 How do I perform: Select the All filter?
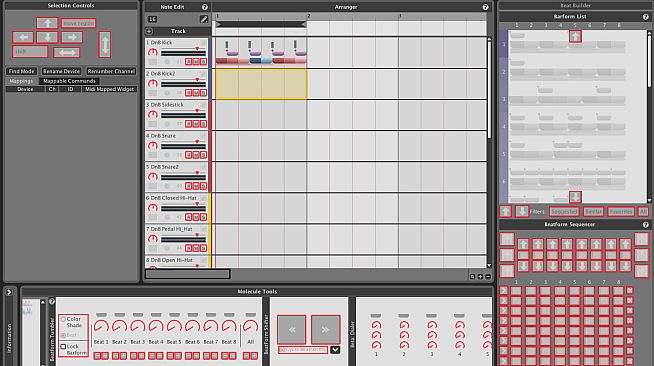[x=643, y=212]
